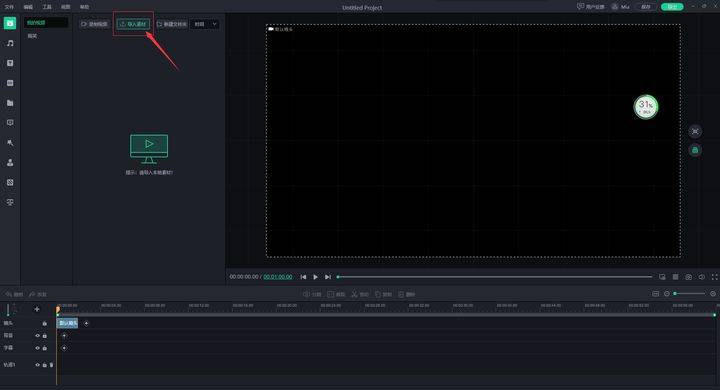The height and width of the screenshot is (390, 720).
Task: Zoom in the timeline with plus icon
Action: pyautogui.click(x=713, y=294)
